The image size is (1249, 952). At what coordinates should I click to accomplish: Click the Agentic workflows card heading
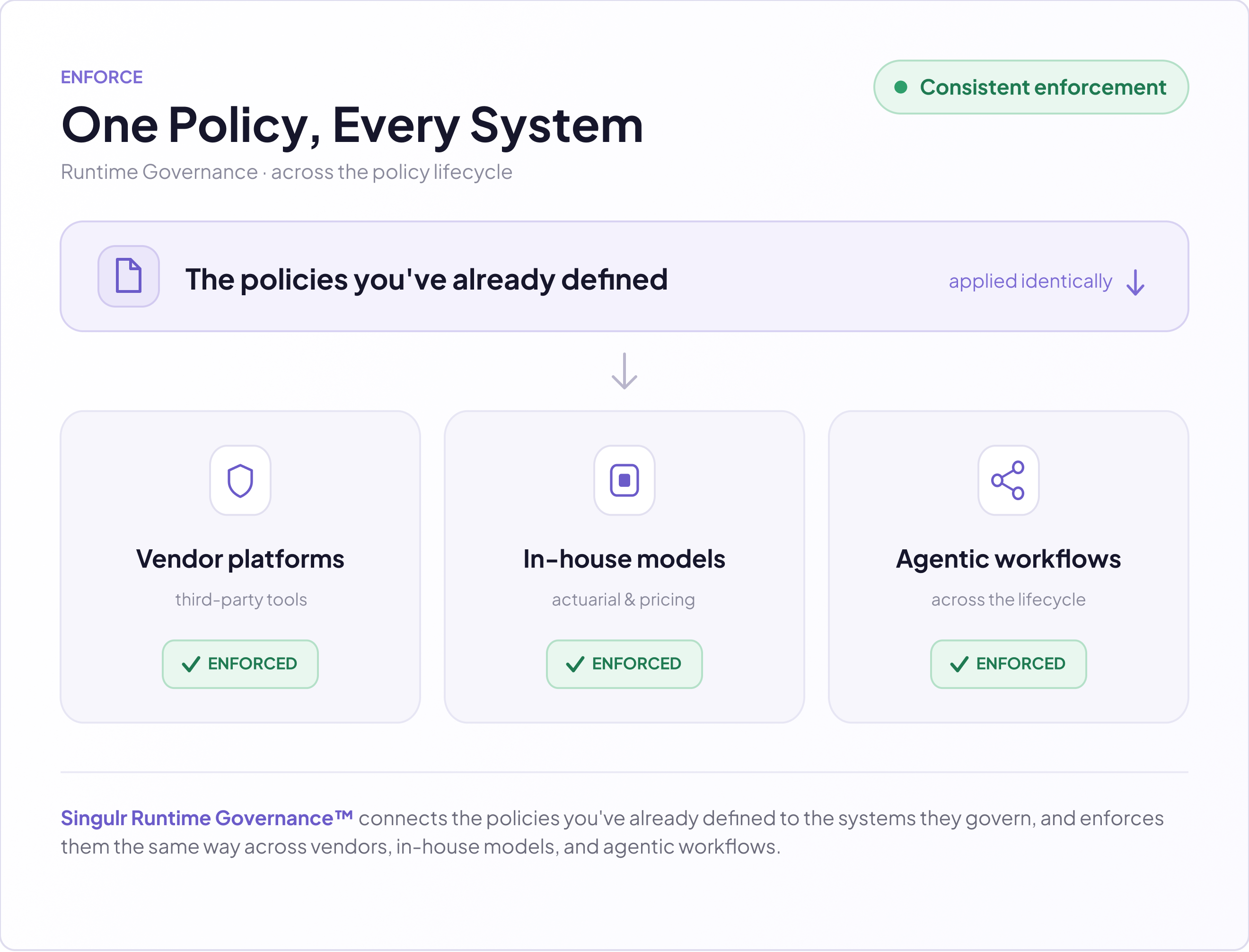pos(1008,559)
